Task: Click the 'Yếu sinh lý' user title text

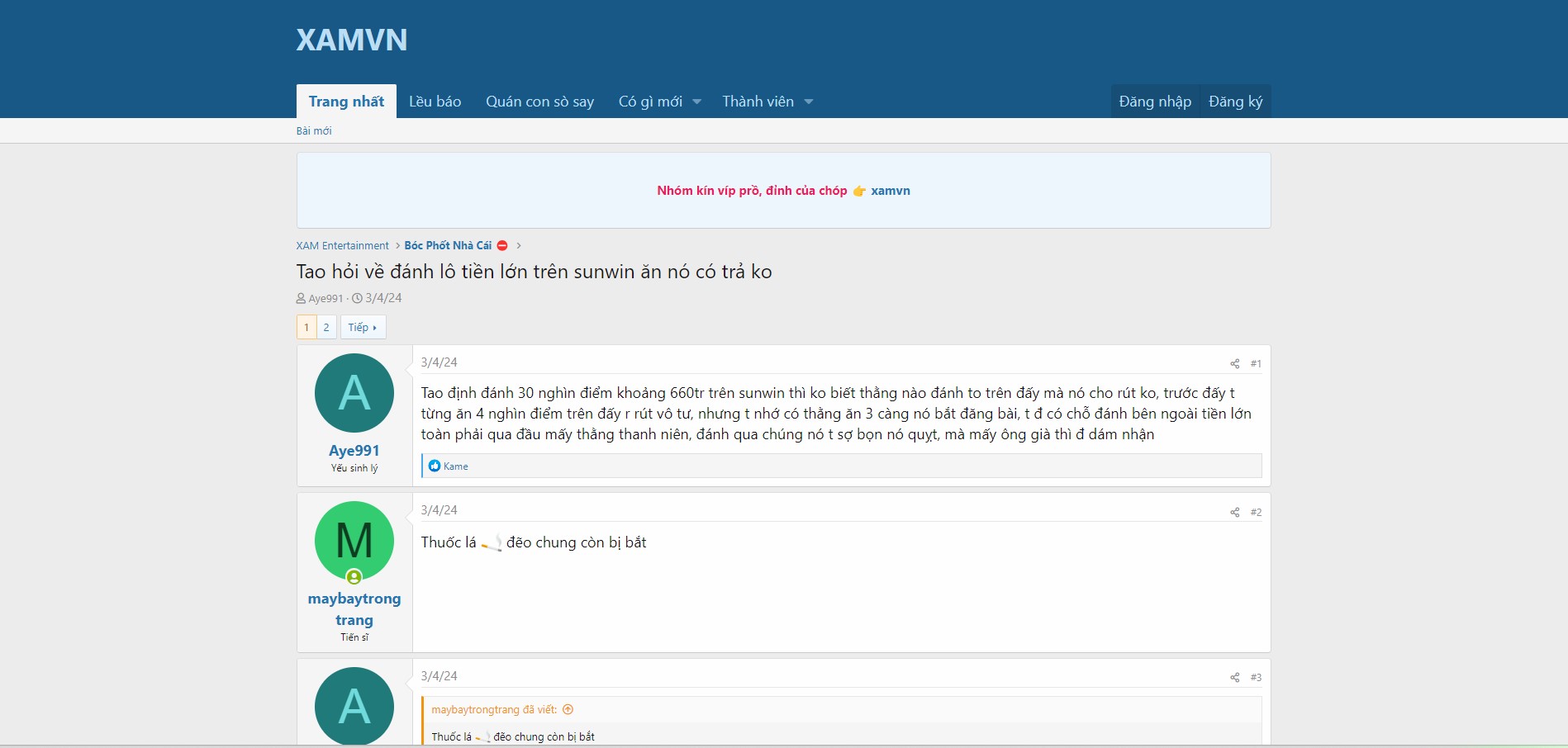Action: 354,468
